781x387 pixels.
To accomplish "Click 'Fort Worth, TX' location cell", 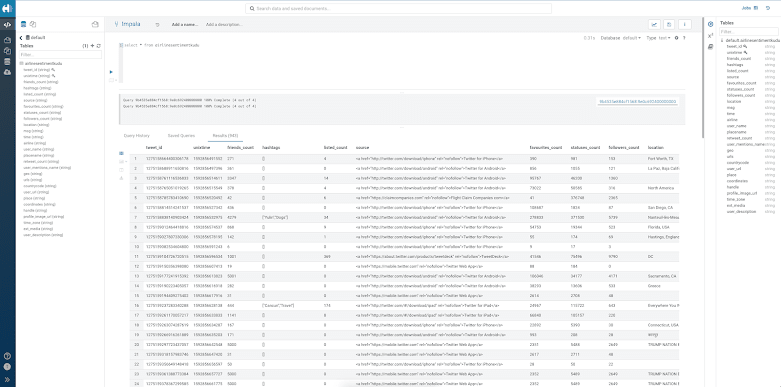I will (x=660, y=158).
